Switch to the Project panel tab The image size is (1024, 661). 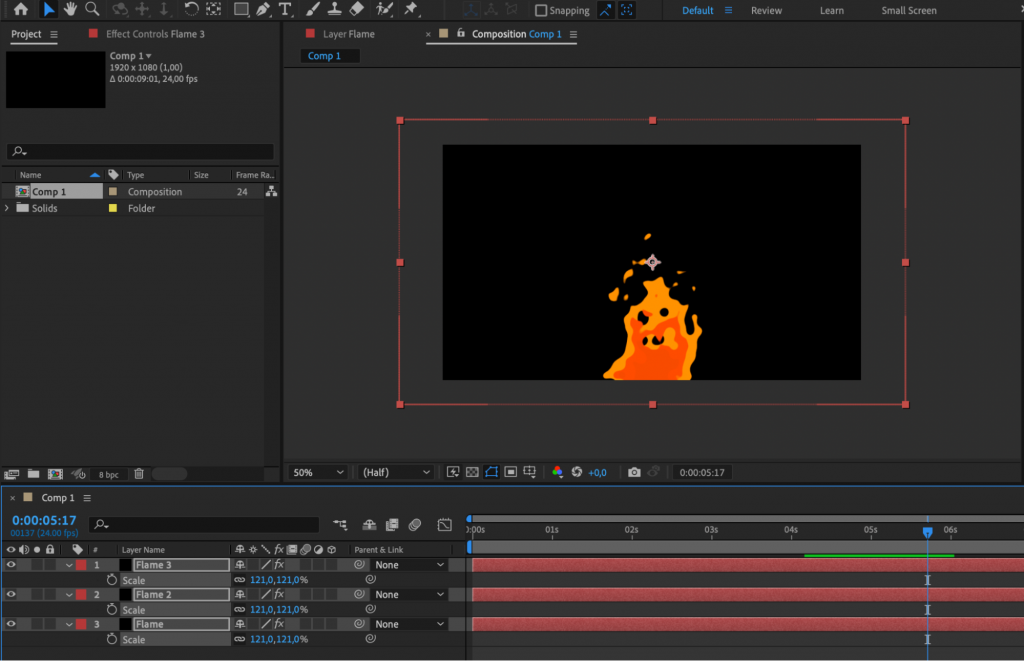click(x=24, y=33)
